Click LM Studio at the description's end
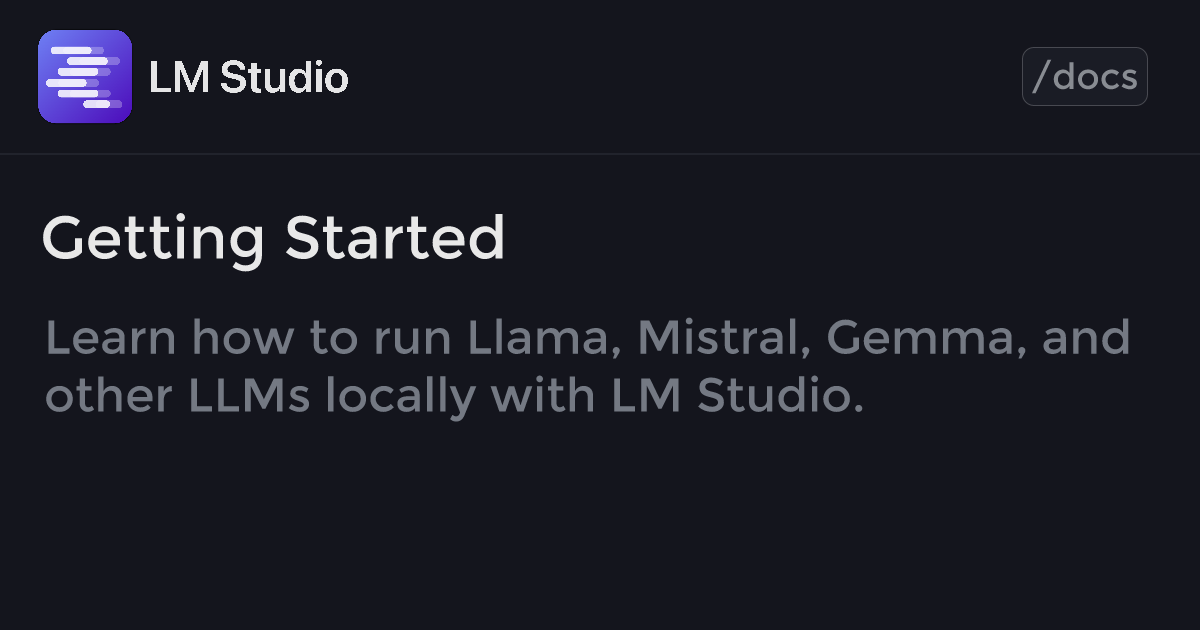This screenshot has width=1200, height=630. click(738, 395)
